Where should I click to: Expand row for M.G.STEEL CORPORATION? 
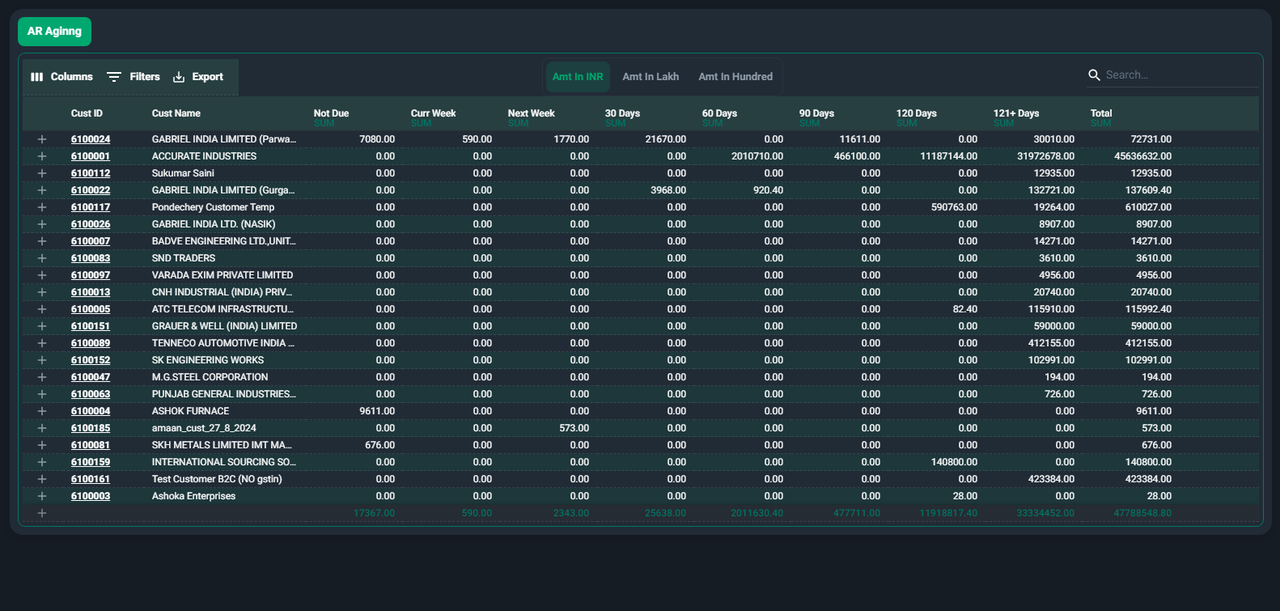pyautogui.click(x=42, y=377)
